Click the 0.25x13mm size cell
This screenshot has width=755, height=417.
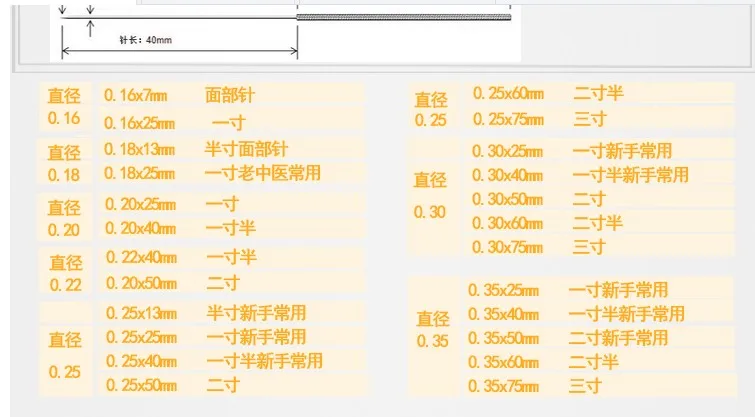coord(141,313)
